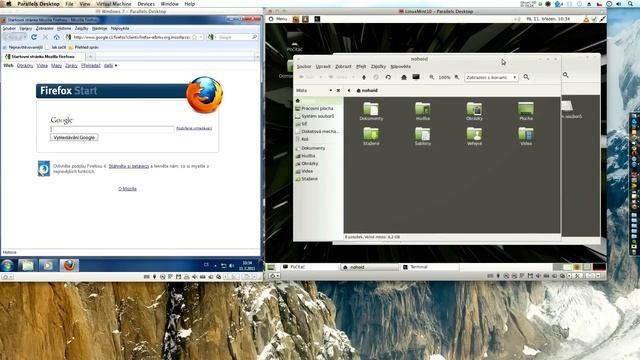Click the search magnifier in Firefox search box
The image size is (640, 360).
click(254, 37)
